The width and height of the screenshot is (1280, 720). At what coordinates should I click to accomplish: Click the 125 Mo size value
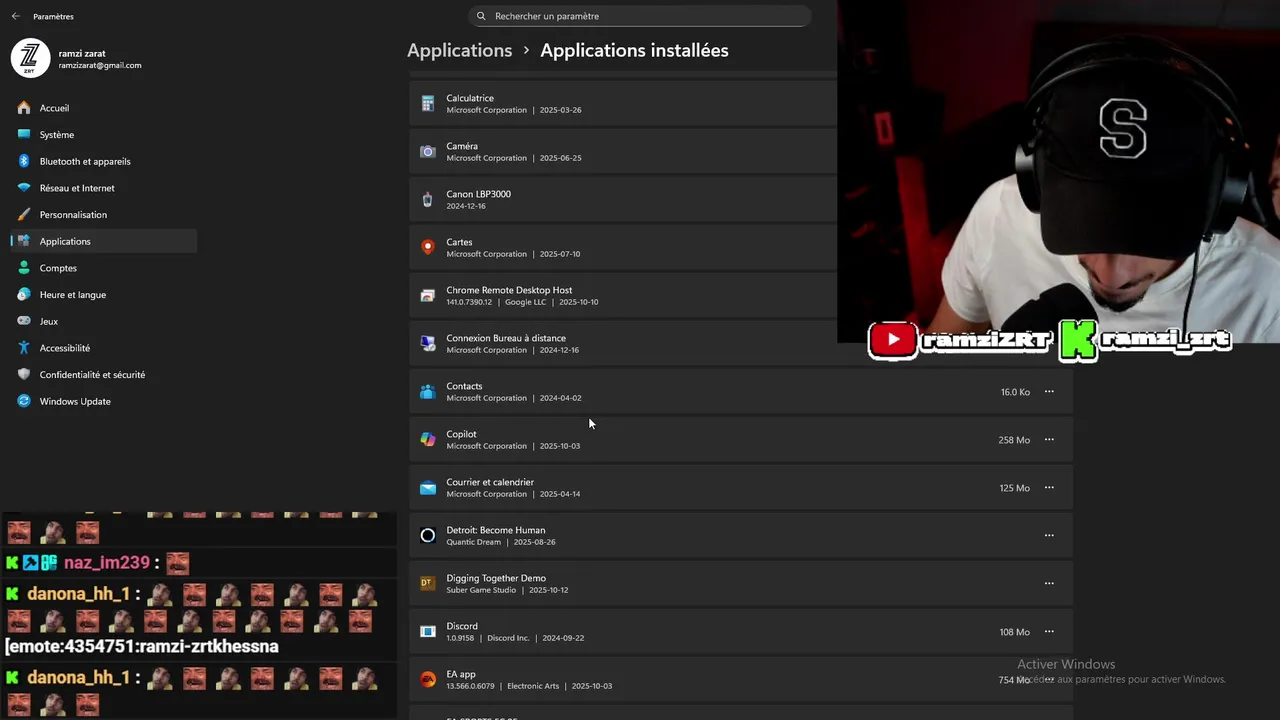click(x=1014, y=488)
